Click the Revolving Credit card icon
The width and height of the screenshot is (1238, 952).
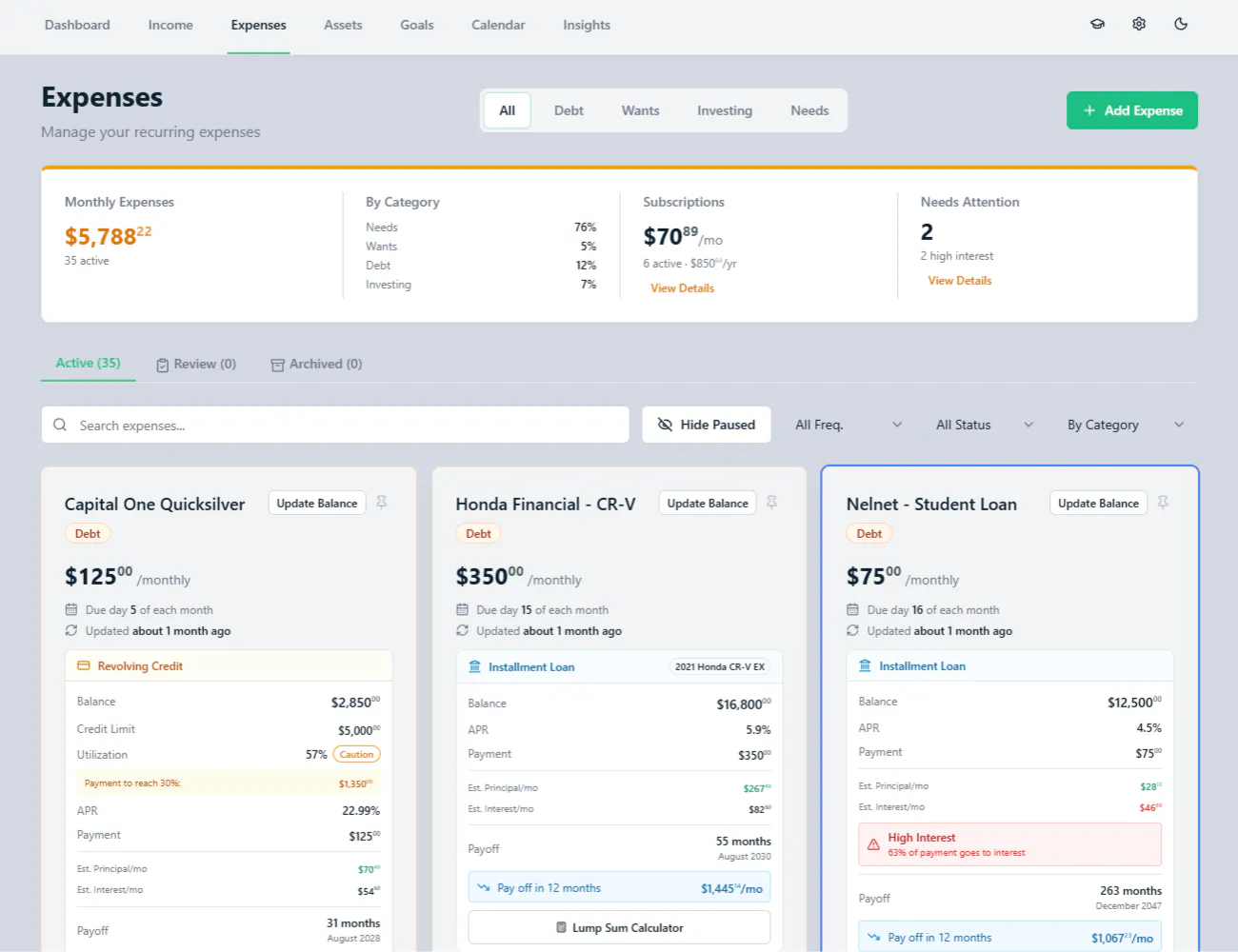pyautogui.click(x=84, y=666)
